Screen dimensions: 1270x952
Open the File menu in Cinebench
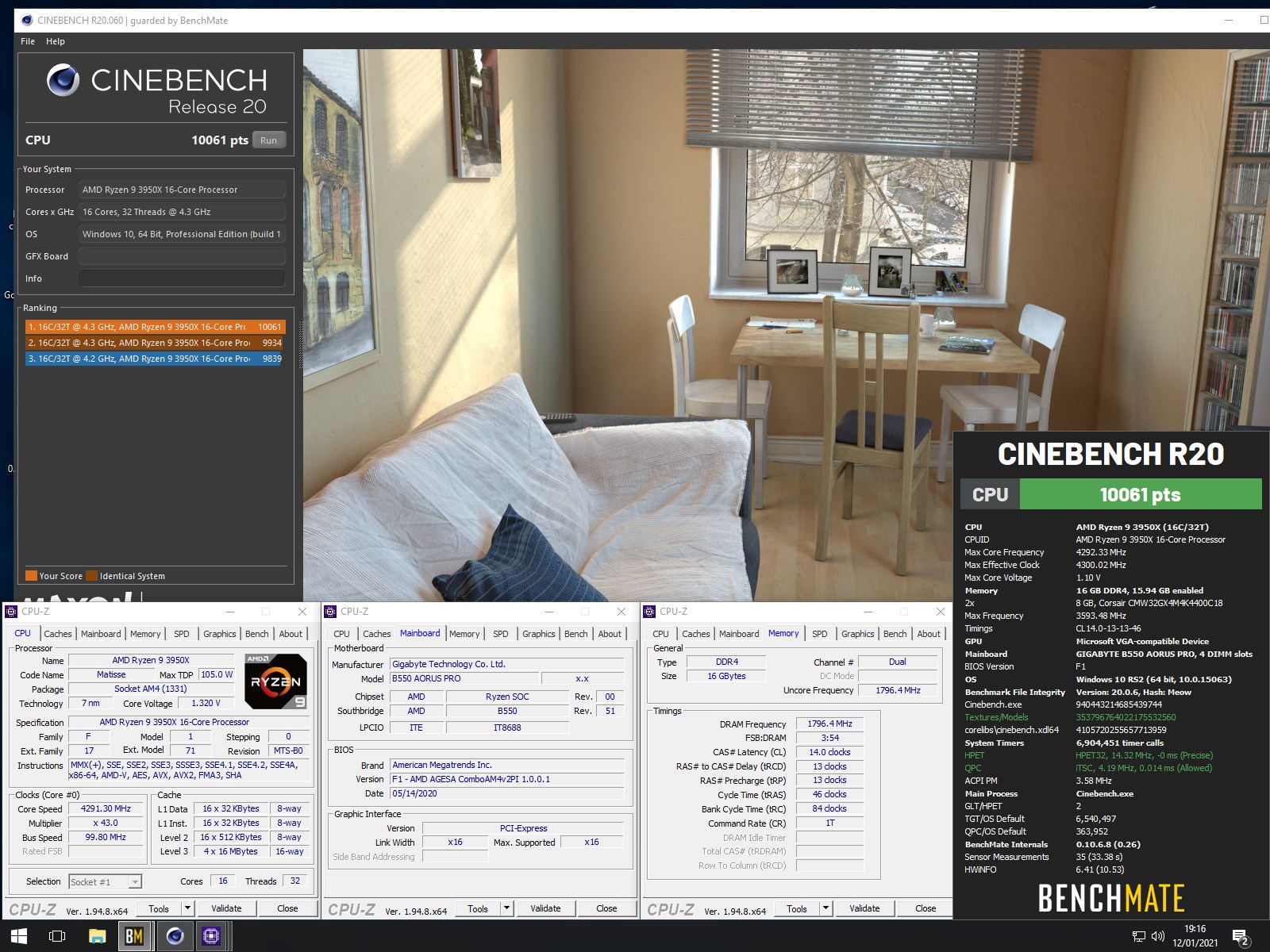click(28, 41)
